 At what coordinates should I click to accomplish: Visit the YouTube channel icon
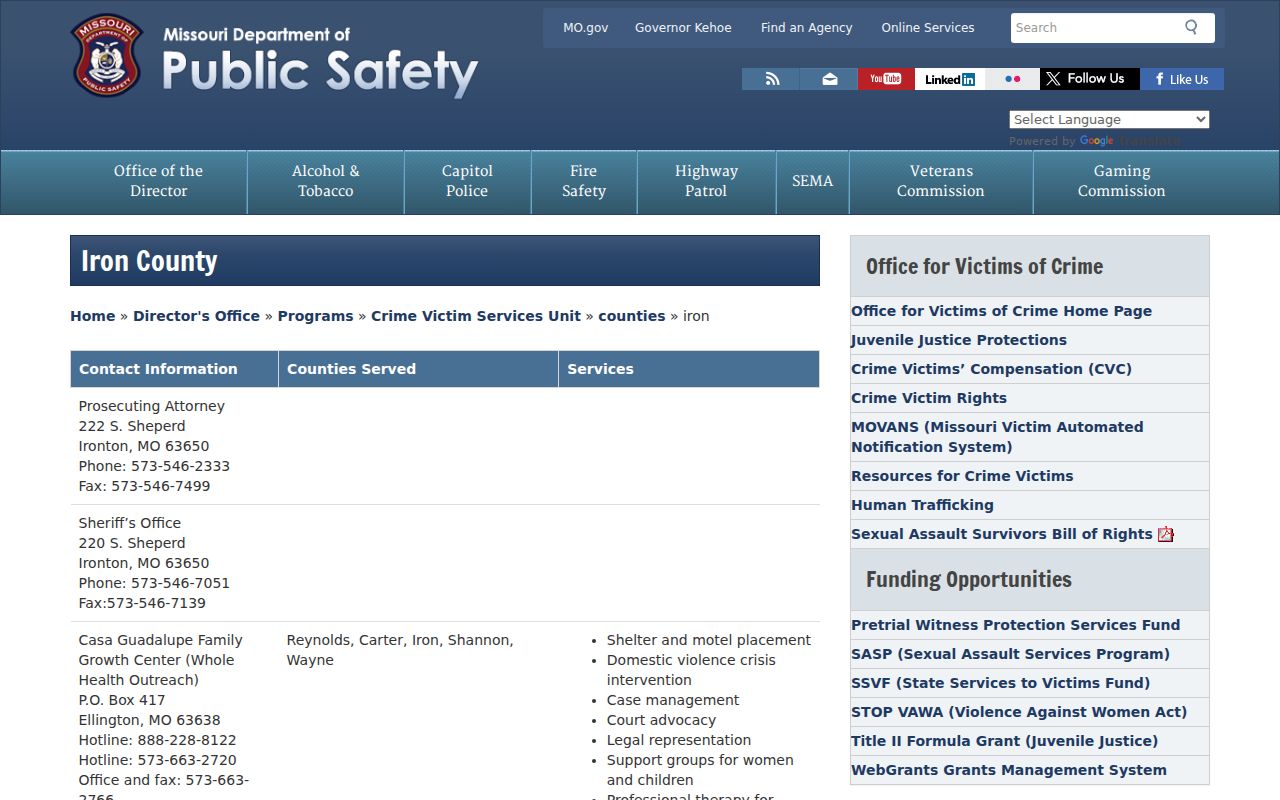pos(886,79)
